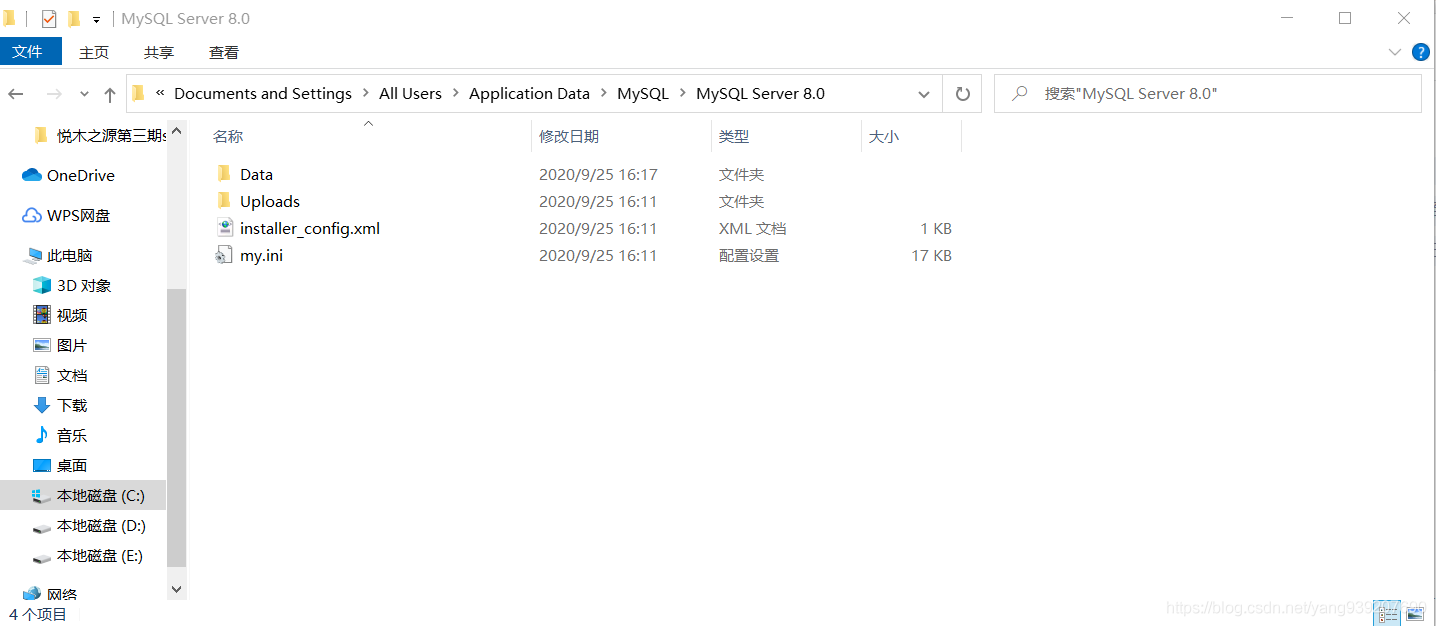Click the navigation pane scrollbar thumb
The width and height of the screenshot is (1436, 626).
point(176,428)
